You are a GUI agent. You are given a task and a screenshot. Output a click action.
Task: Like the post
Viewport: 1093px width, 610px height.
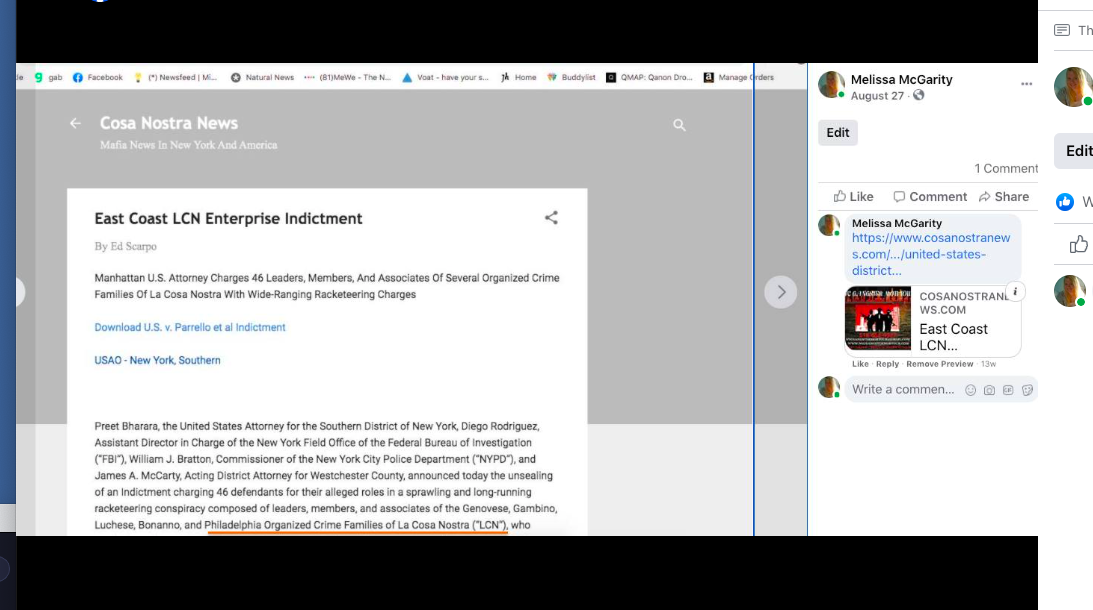853,197
